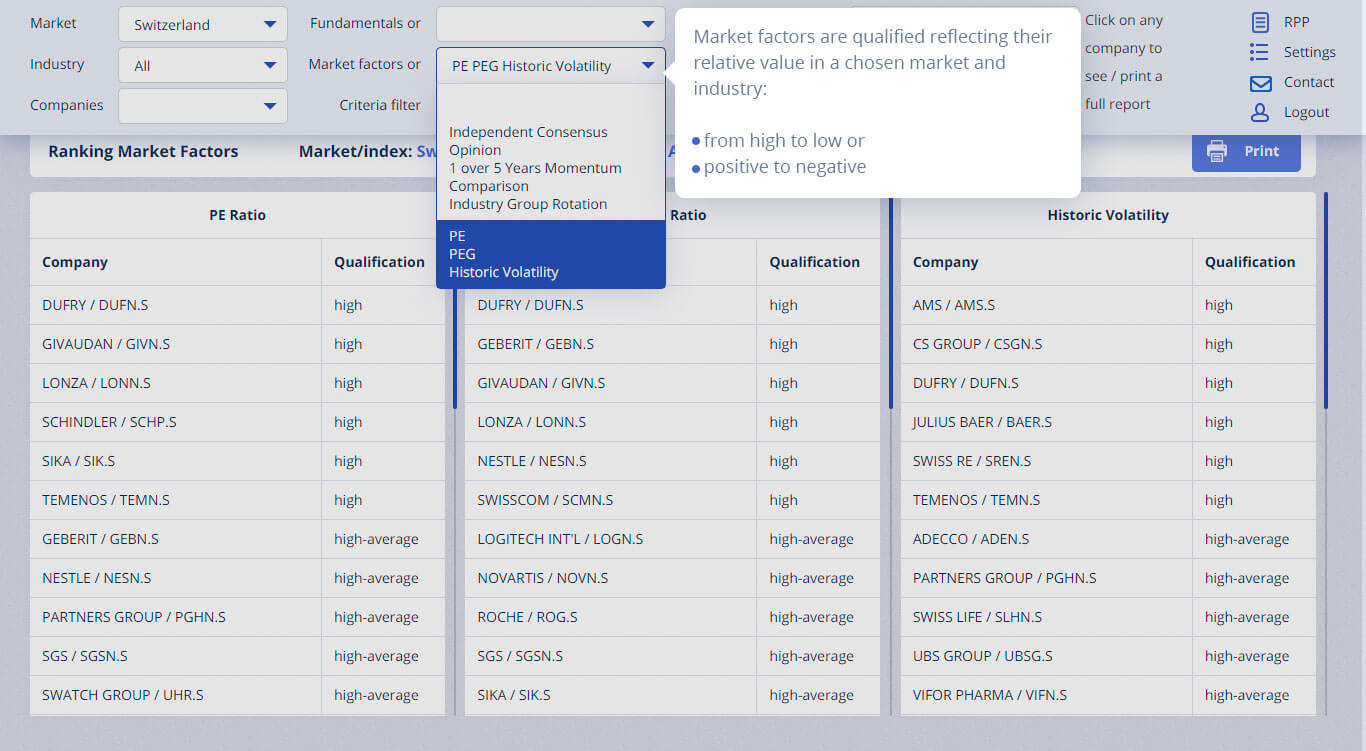Click SWISS LIFE / SLHN.S row
This screenshot has width=1366, height=751.
(x=1108, y=617)
